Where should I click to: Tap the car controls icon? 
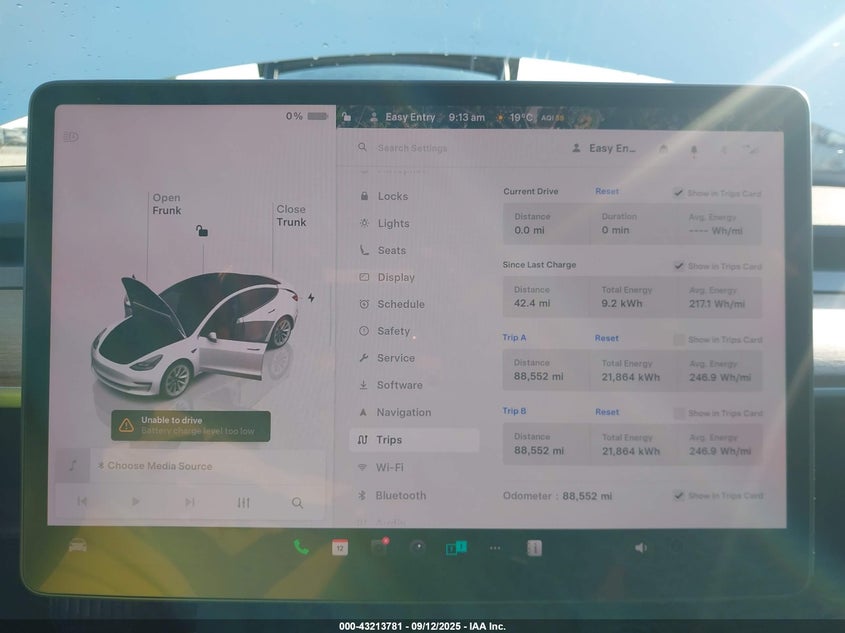coord(77,545)
